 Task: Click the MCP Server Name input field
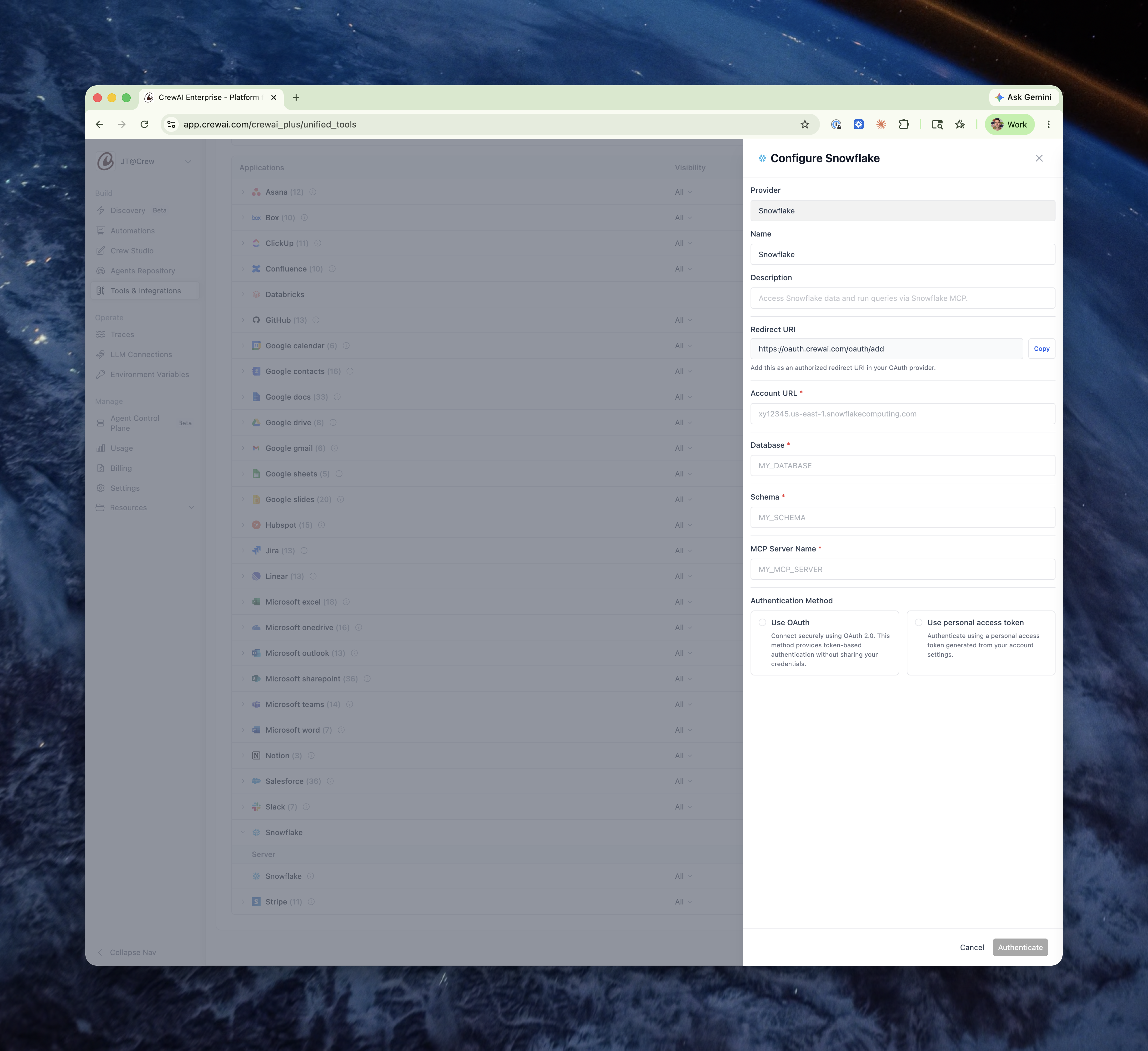tap(903, 569)
